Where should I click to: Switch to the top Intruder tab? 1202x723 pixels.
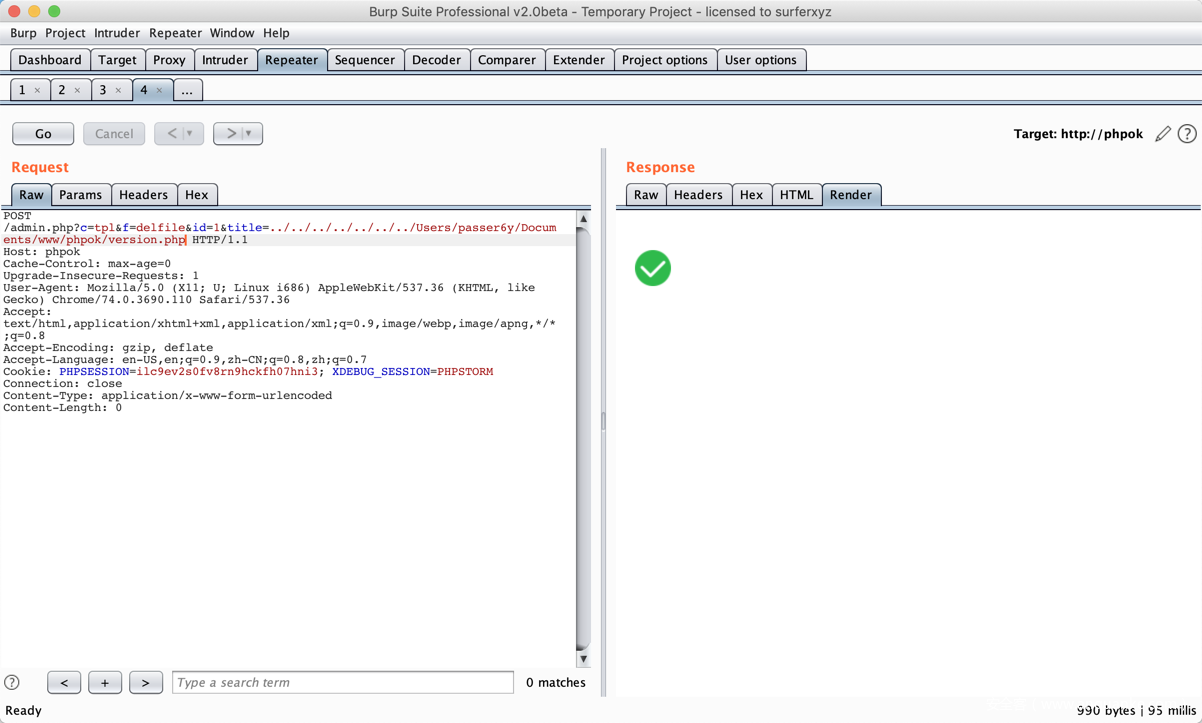click(x=225, y=60)
